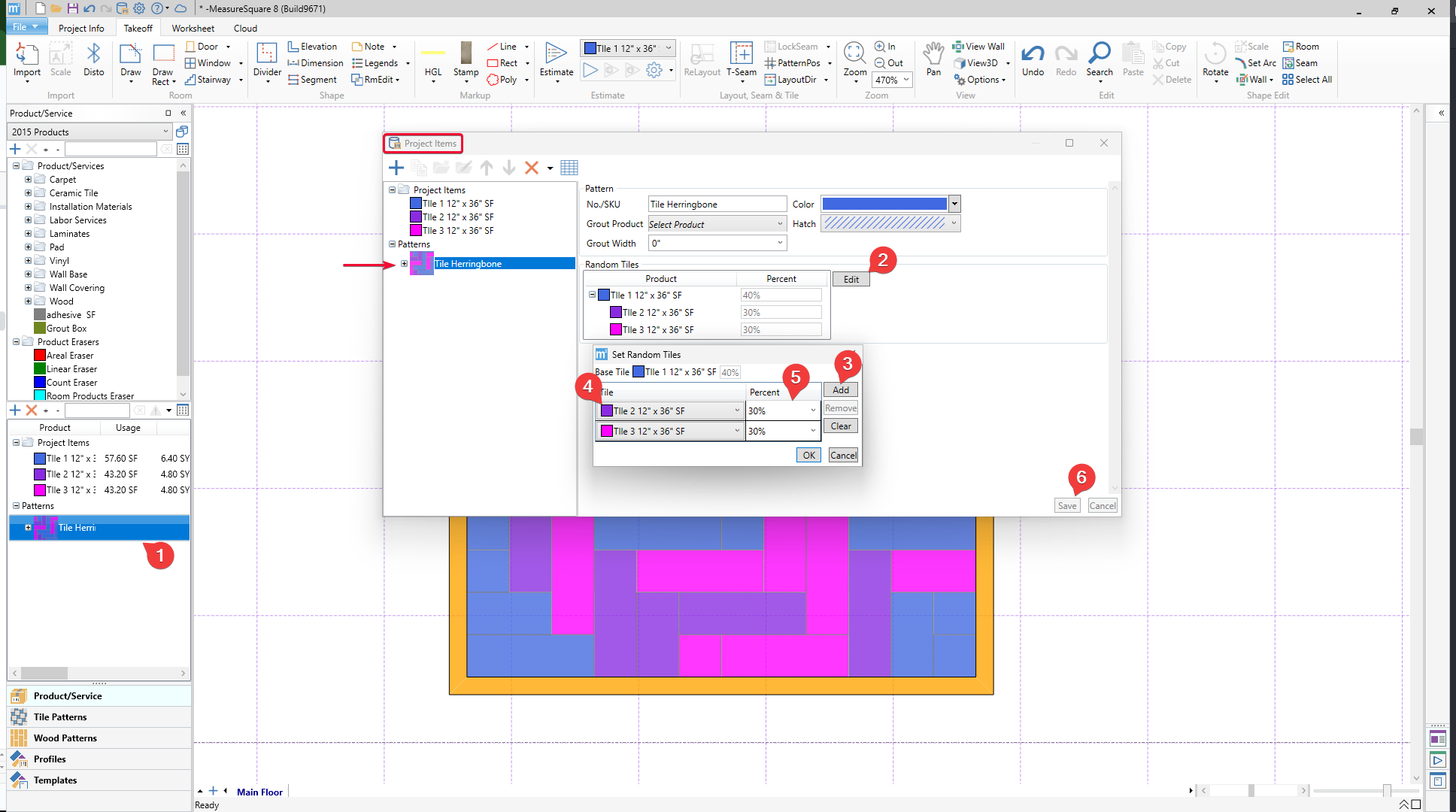Switch to the Worksheet ribbon tab
1456x812 pixels.
[x=193, y=28]
